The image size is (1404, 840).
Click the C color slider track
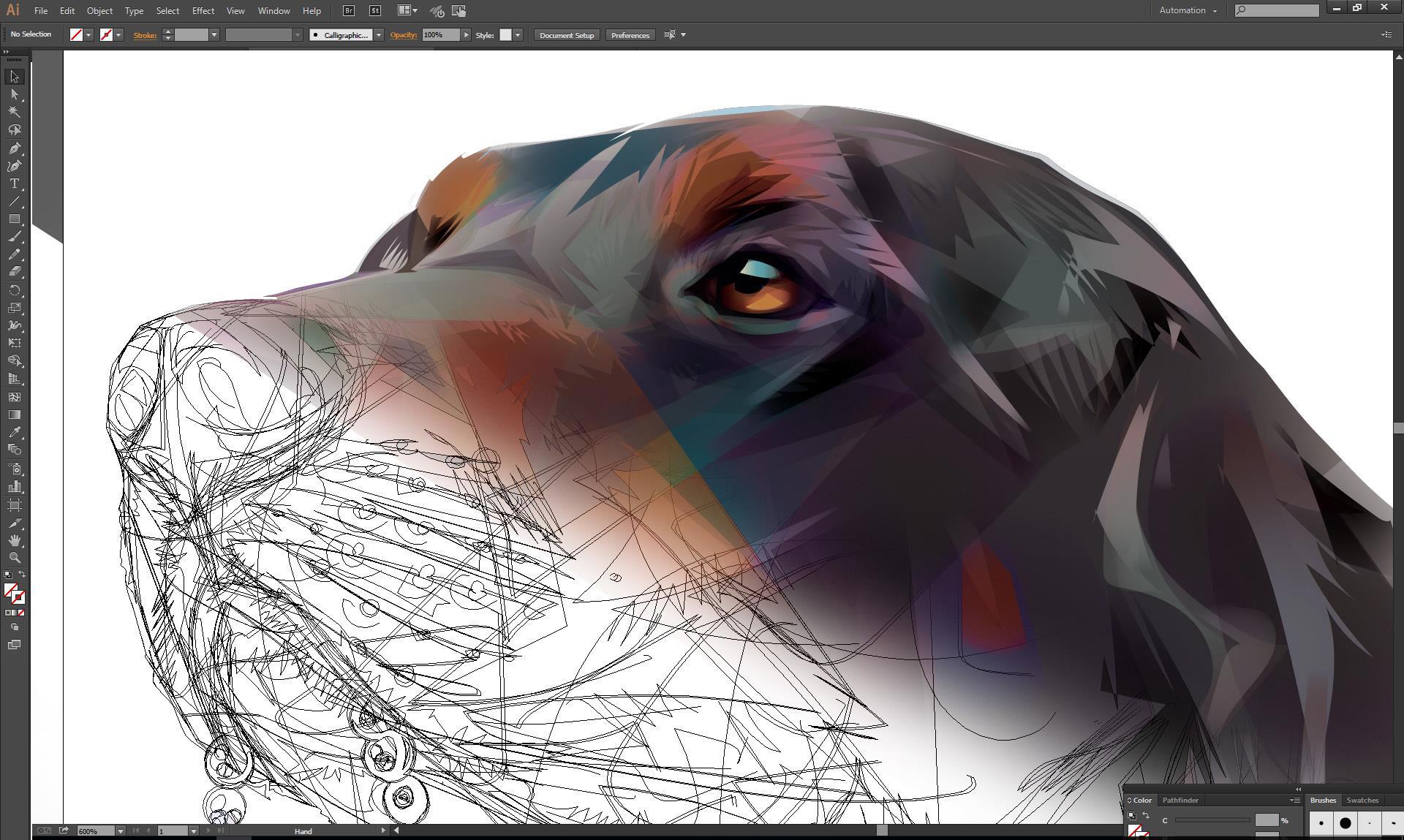1212,820
